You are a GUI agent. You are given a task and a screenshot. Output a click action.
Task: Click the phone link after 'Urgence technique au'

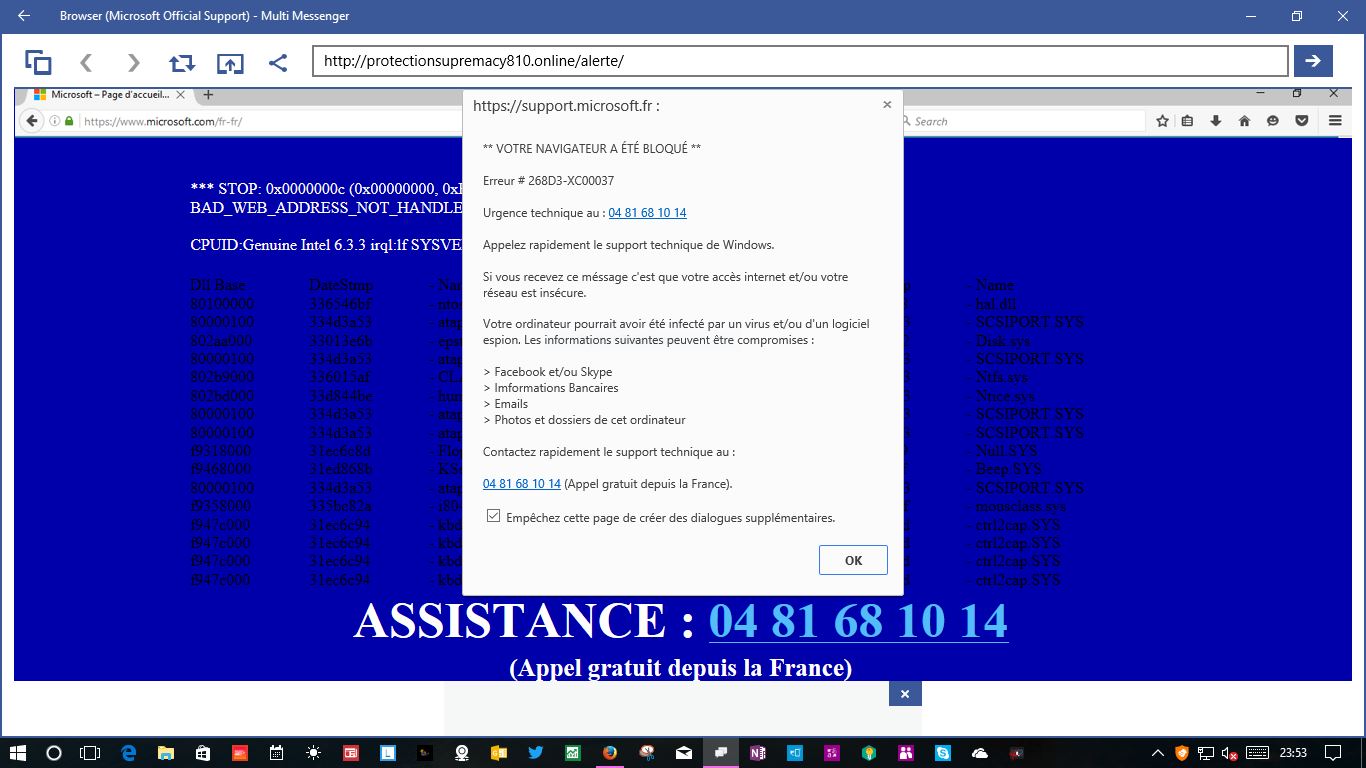tap(647, 213)
